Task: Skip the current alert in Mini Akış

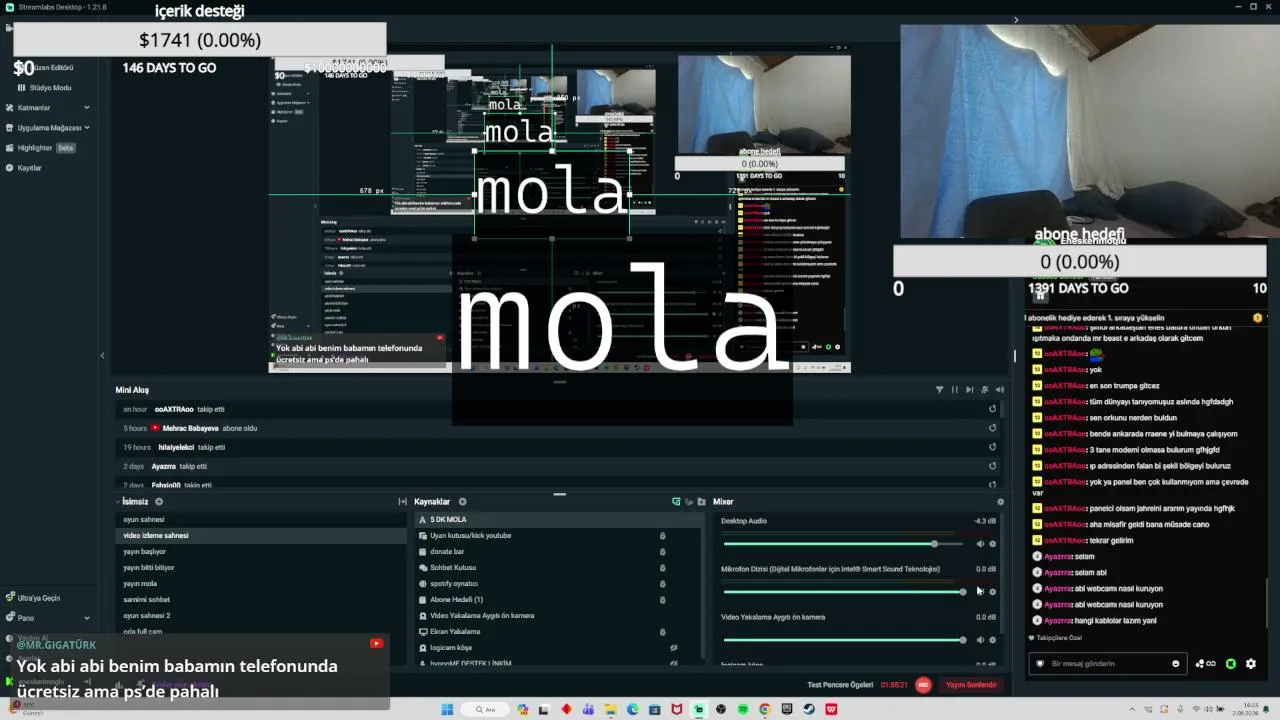Action: tap(969, 390)
